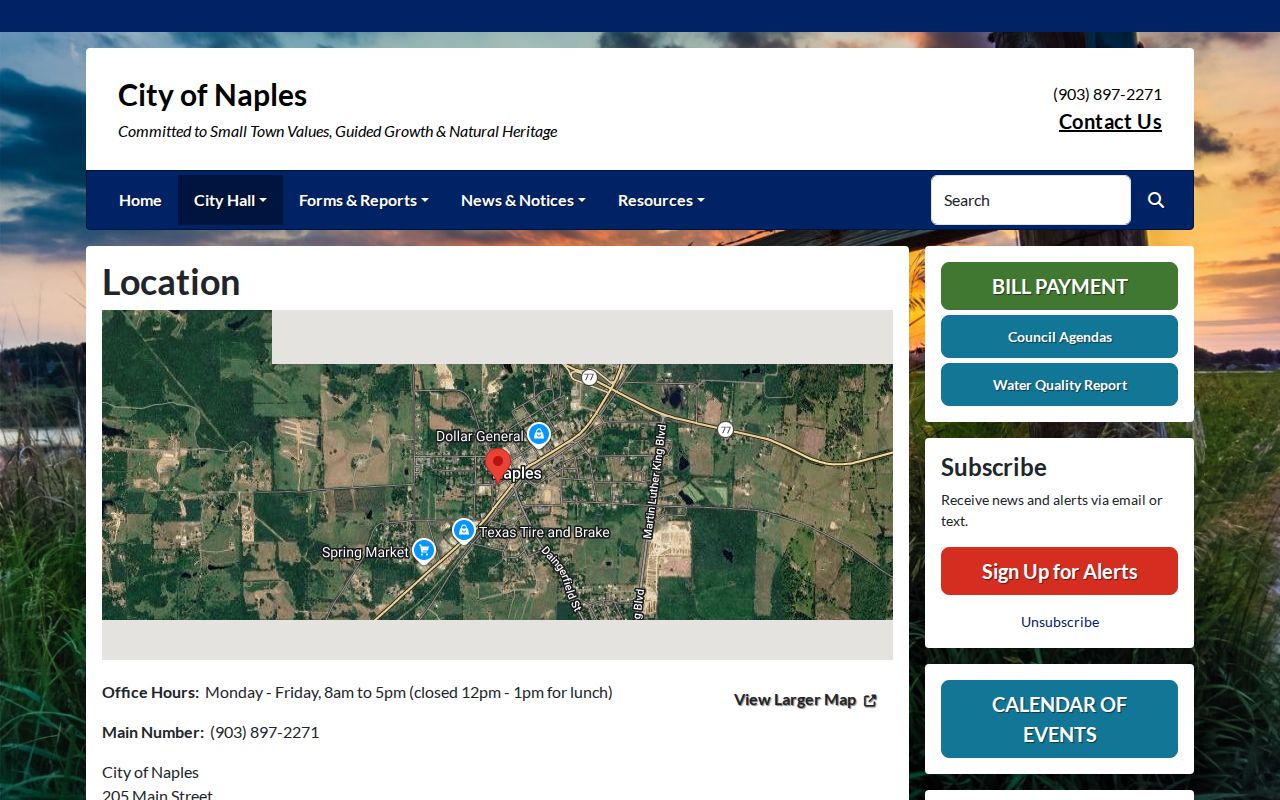Expand the Forms & Reports menu
Viewport: 1280px width, 800px height.
364,200
